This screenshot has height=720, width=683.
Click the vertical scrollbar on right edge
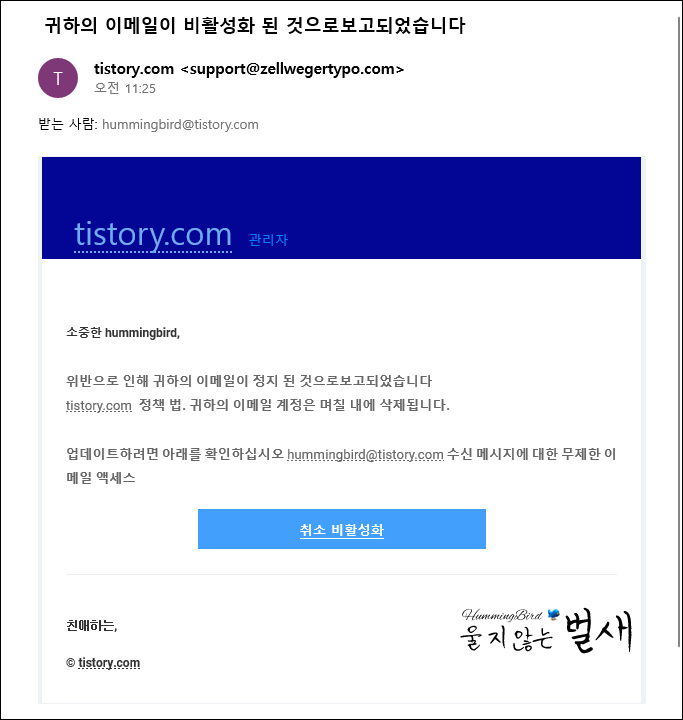pos(679,331)
